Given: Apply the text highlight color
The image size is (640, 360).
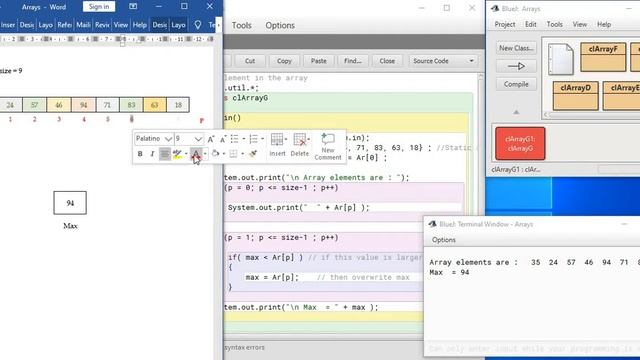Looking at the screenshot, I should tap(177, 154).
